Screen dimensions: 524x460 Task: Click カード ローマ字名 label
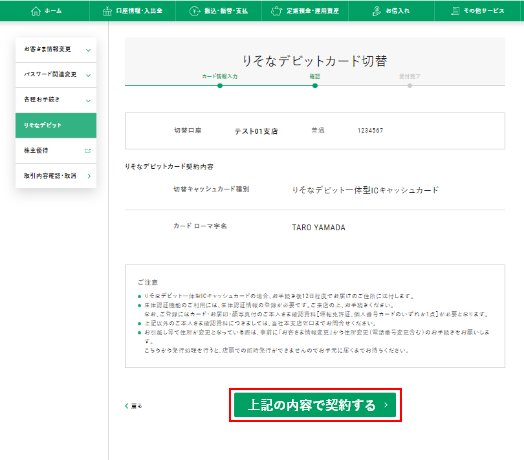(200, 226)
